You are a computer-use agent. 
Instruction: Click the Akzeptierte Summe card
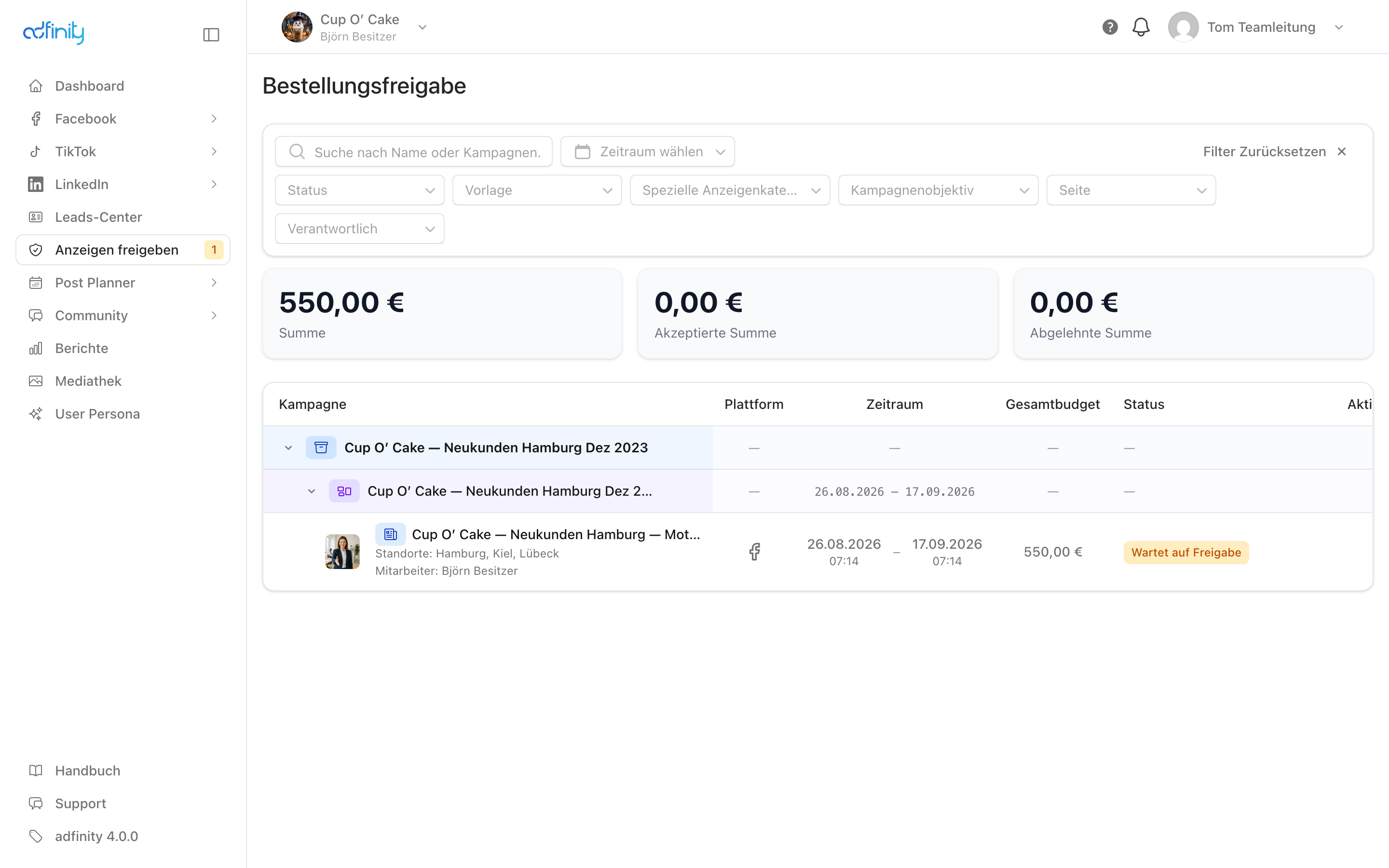tap(817, 313)
